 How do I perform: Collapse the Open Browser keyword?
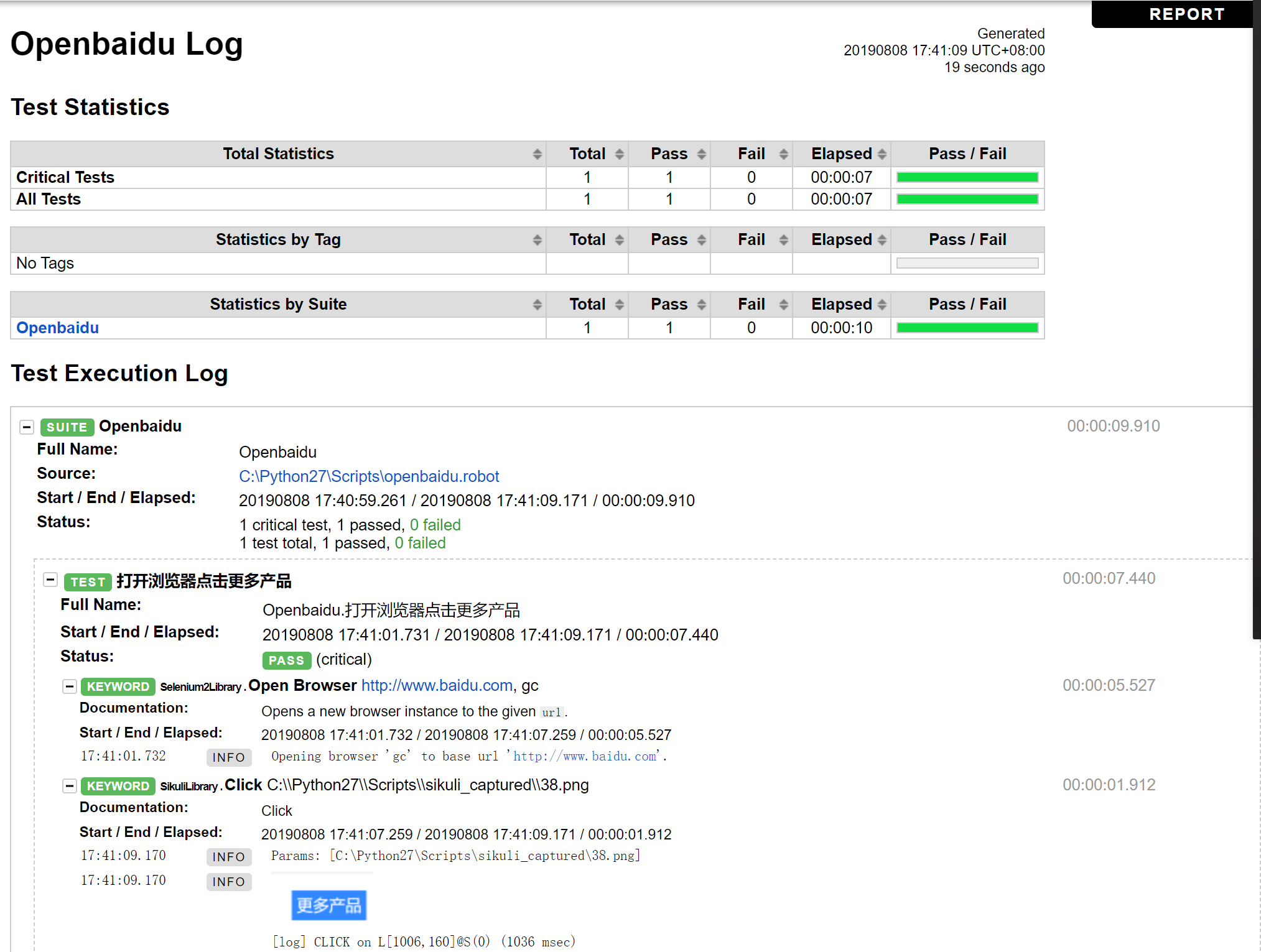coord(69,686)
